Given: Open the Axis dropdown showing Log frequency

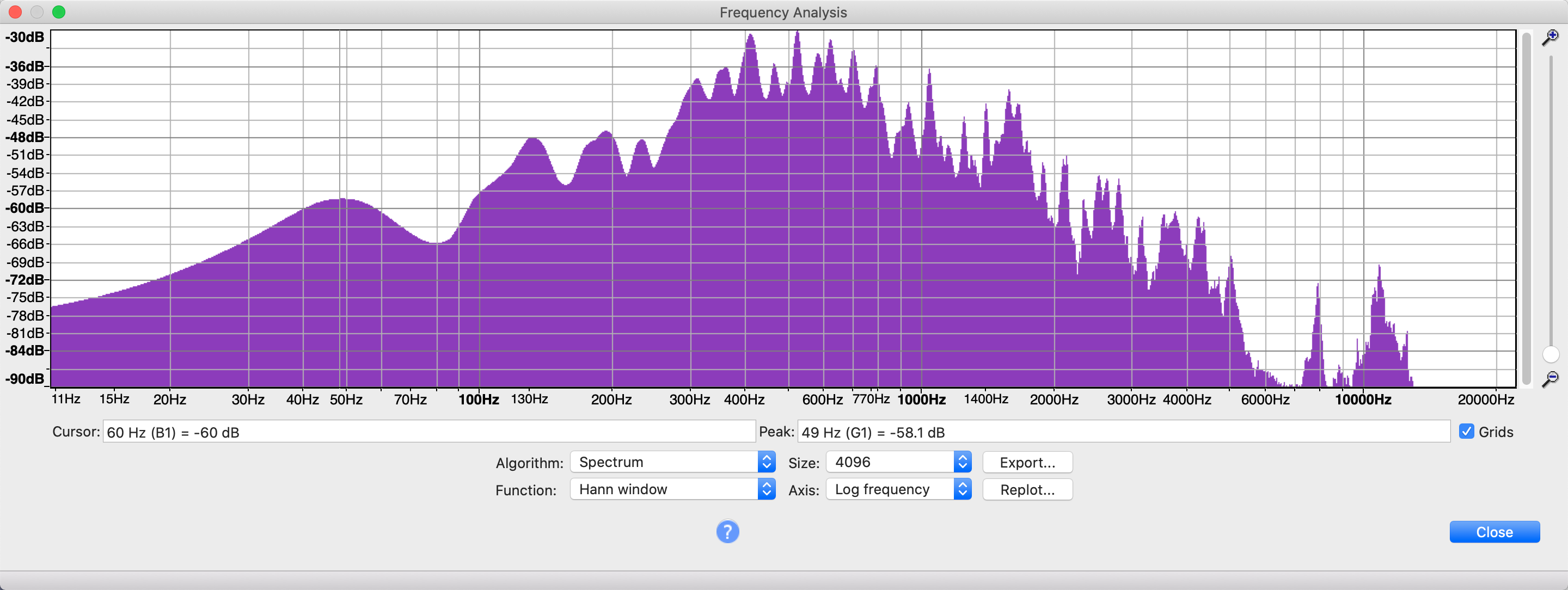Looking at the screenshot, I should pos(898,490).
